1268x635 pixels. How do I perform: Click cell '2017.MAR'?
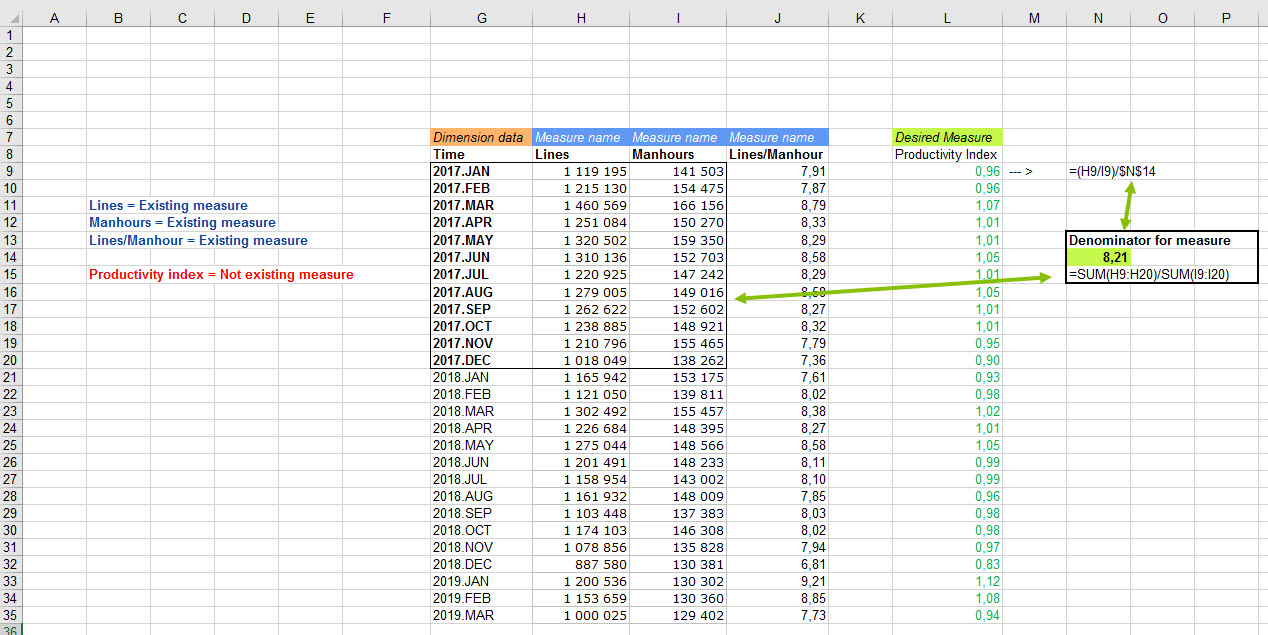click(x=481, y=205)
